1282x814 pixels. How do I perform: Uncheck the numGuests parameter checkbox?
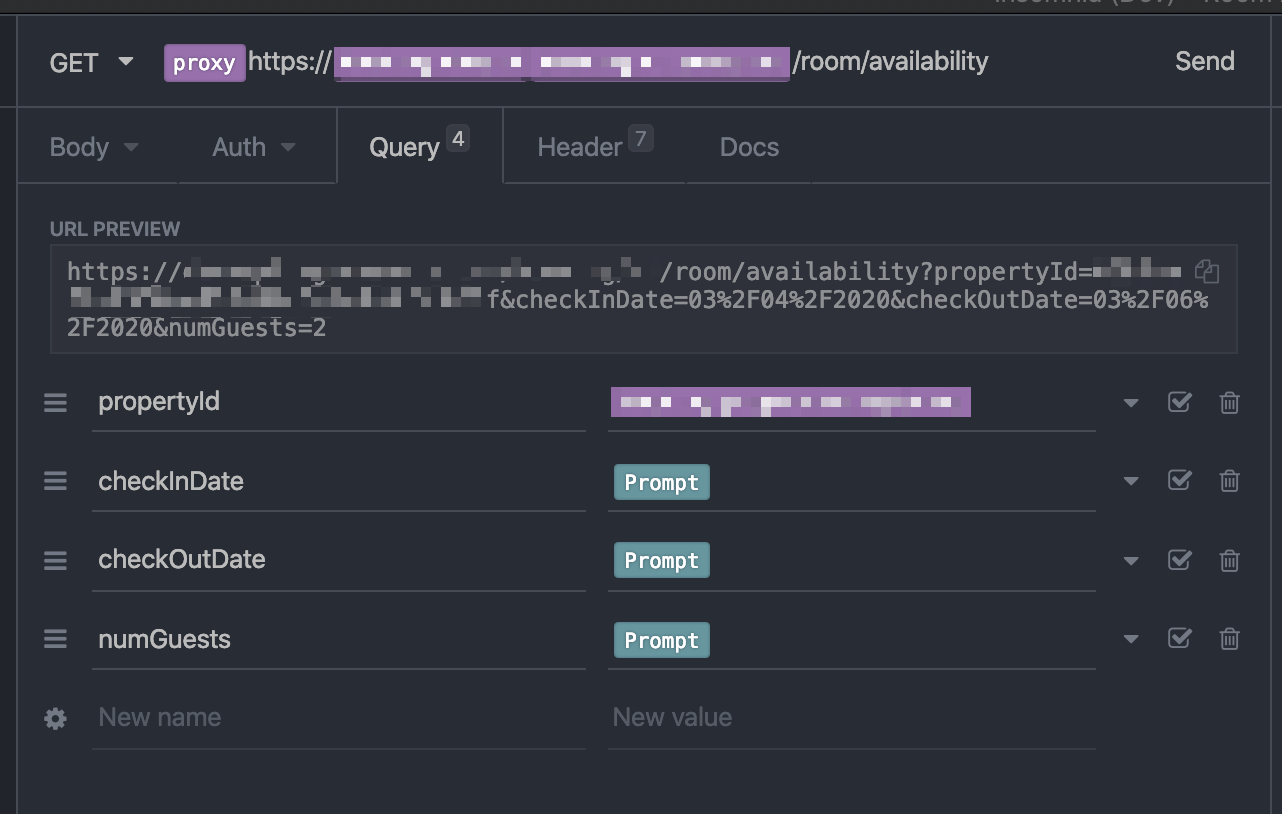(1180, 639)
